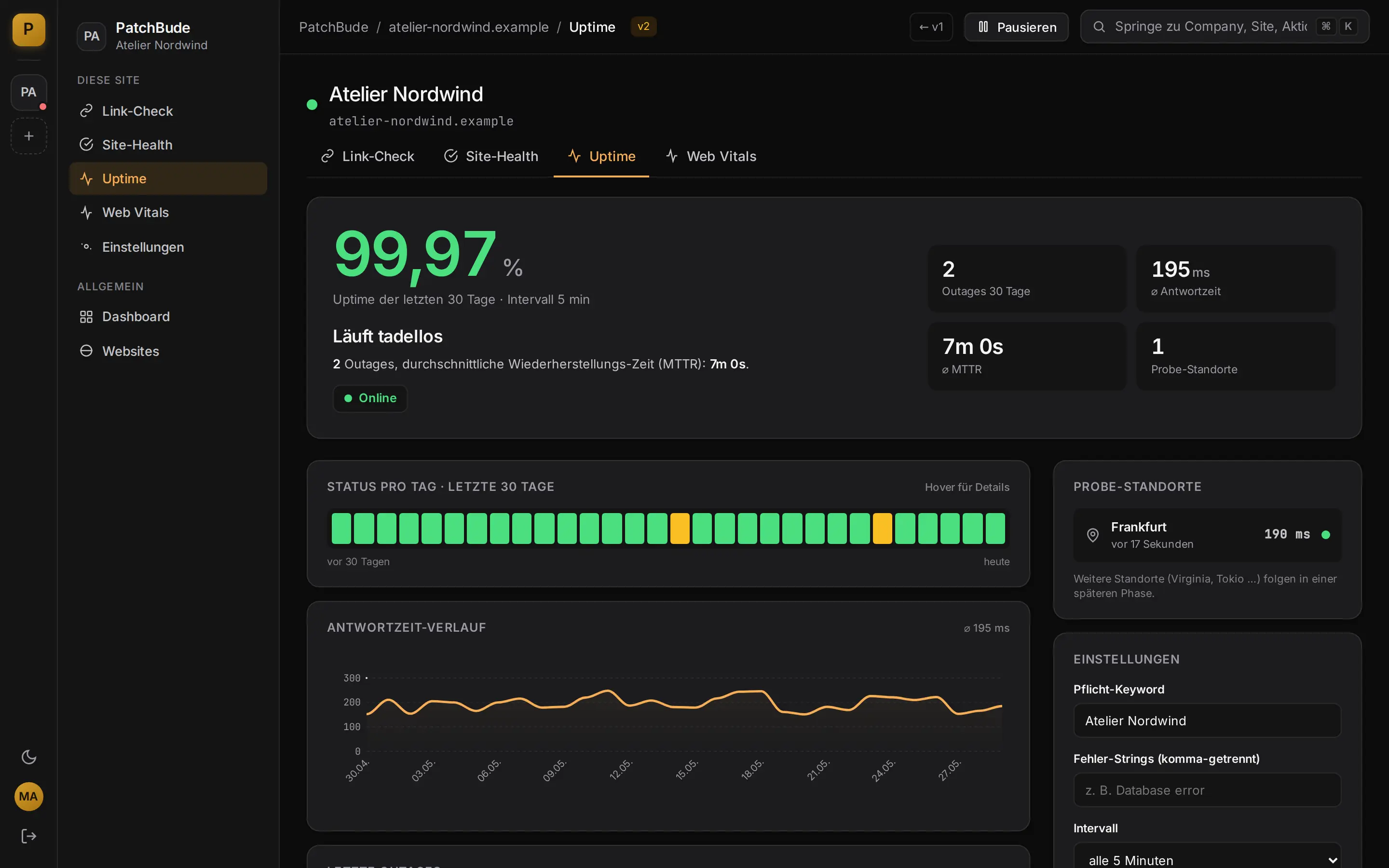
Task: Click the last green day bar (heute)
Action: 995,528
